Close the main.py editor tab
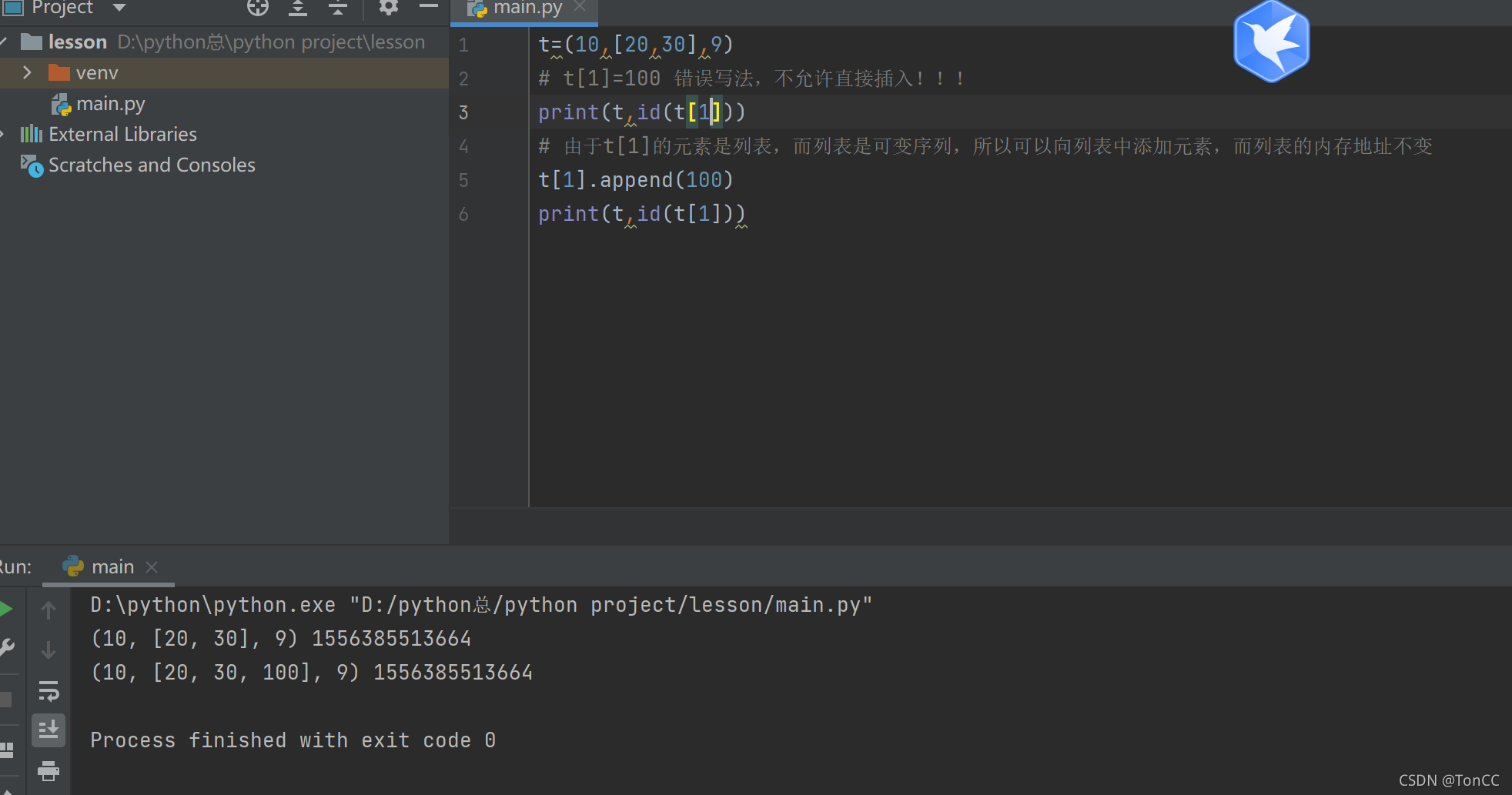The height and width of the screenshot is (795, 1512). pyautogui.click(x=580, y=7)
